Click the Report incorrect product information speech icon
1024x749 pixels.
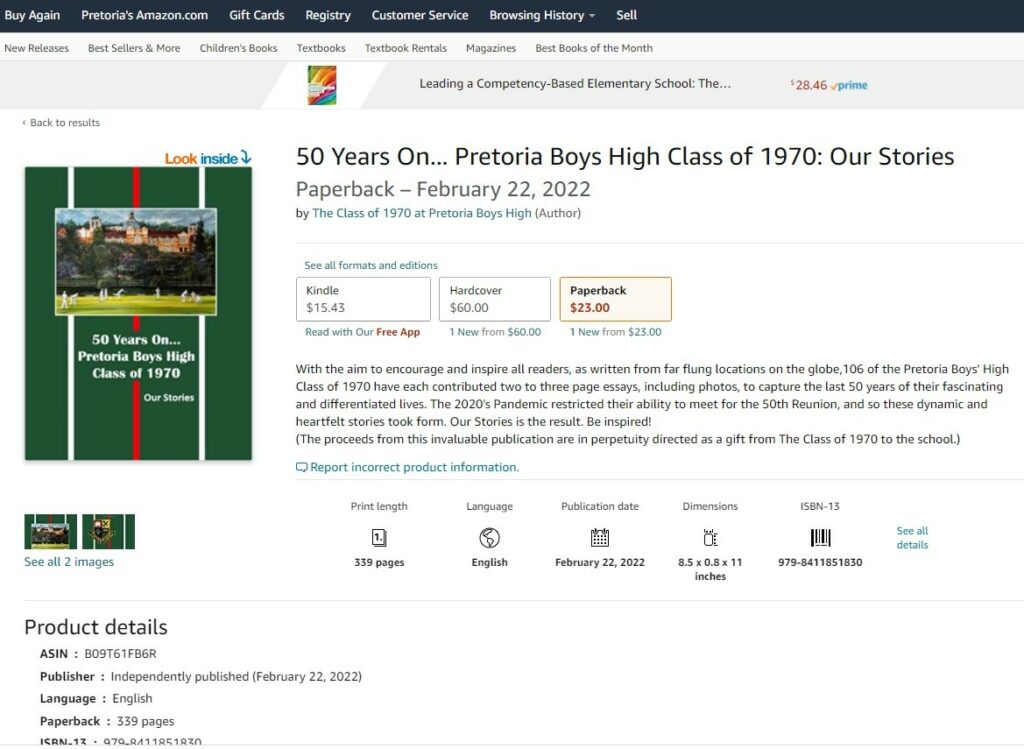(301, 467)
